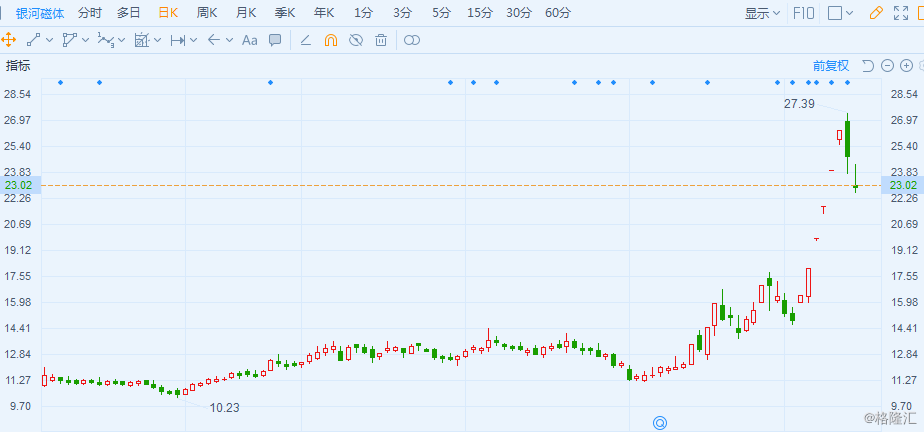The image size is (924, 432).
Task: Open the 前复权 adjustment option
Action: click(830, 66)
